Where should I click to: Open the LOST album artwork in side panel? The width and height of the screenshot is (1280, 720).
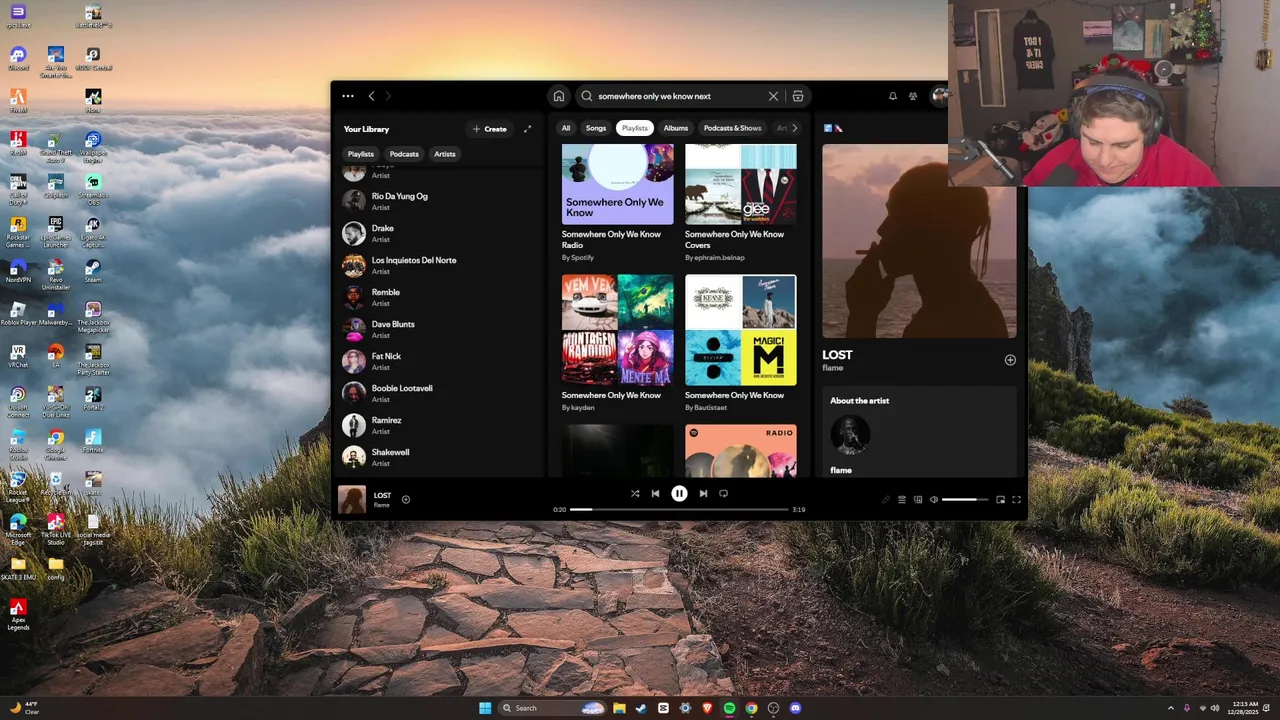point(919,241)
